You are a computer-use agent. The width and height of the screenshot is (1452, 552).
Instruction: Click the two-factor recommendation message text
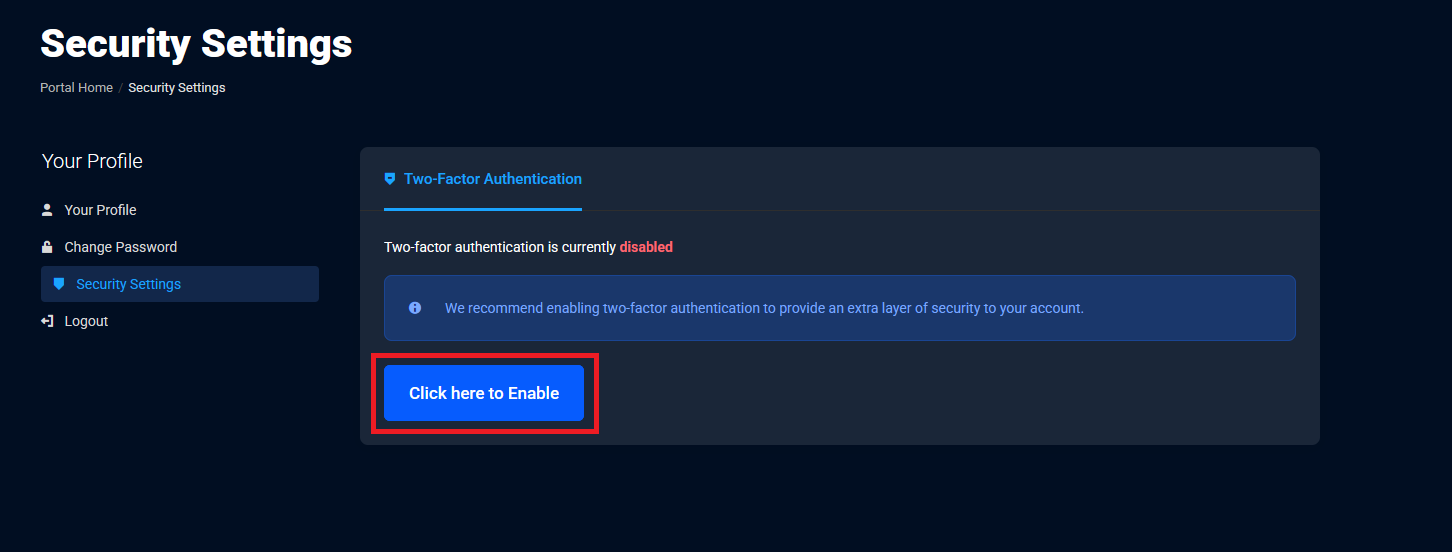click(764, 308)
